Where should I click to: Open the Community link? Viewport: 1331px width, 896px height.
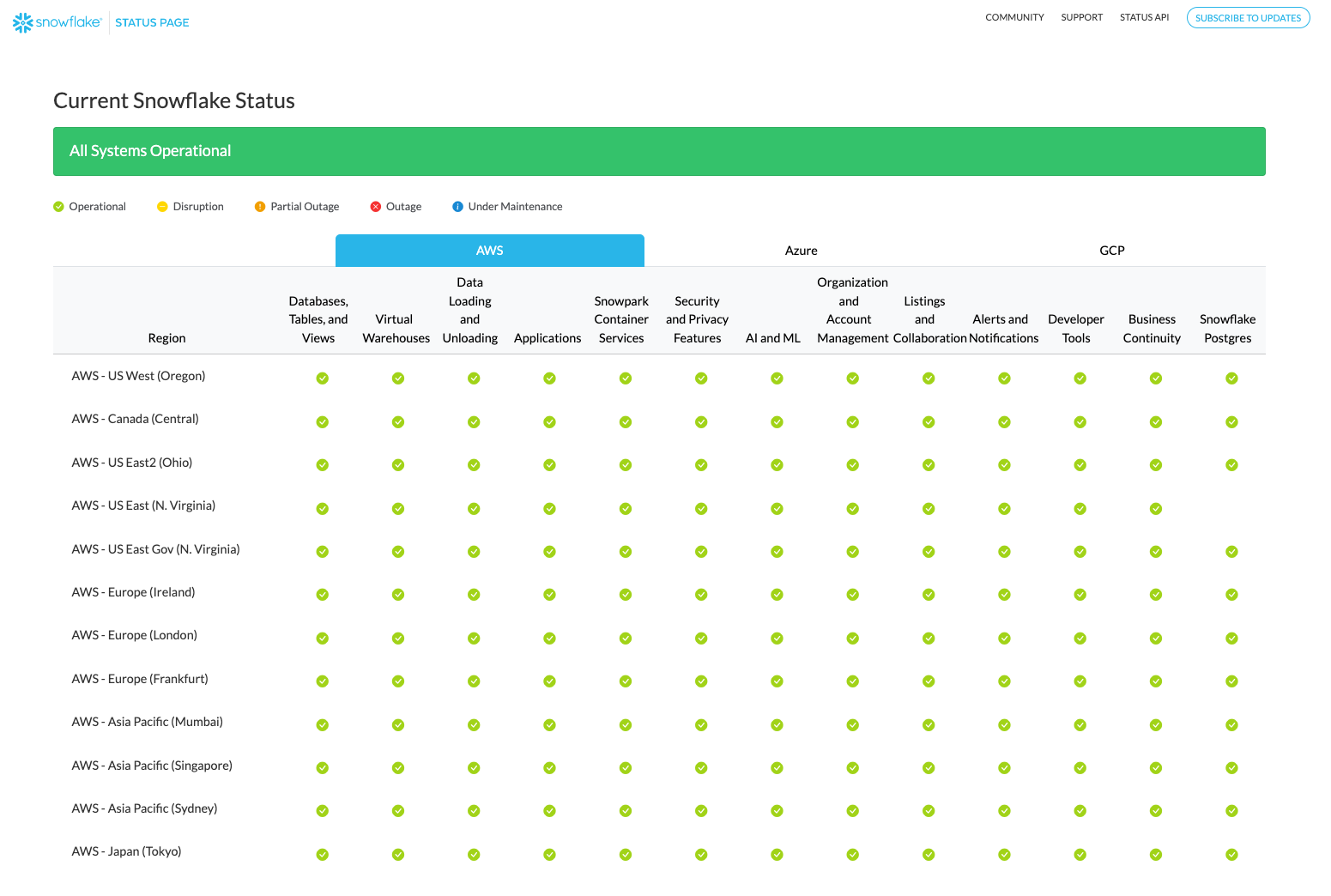pos(1014,17)
